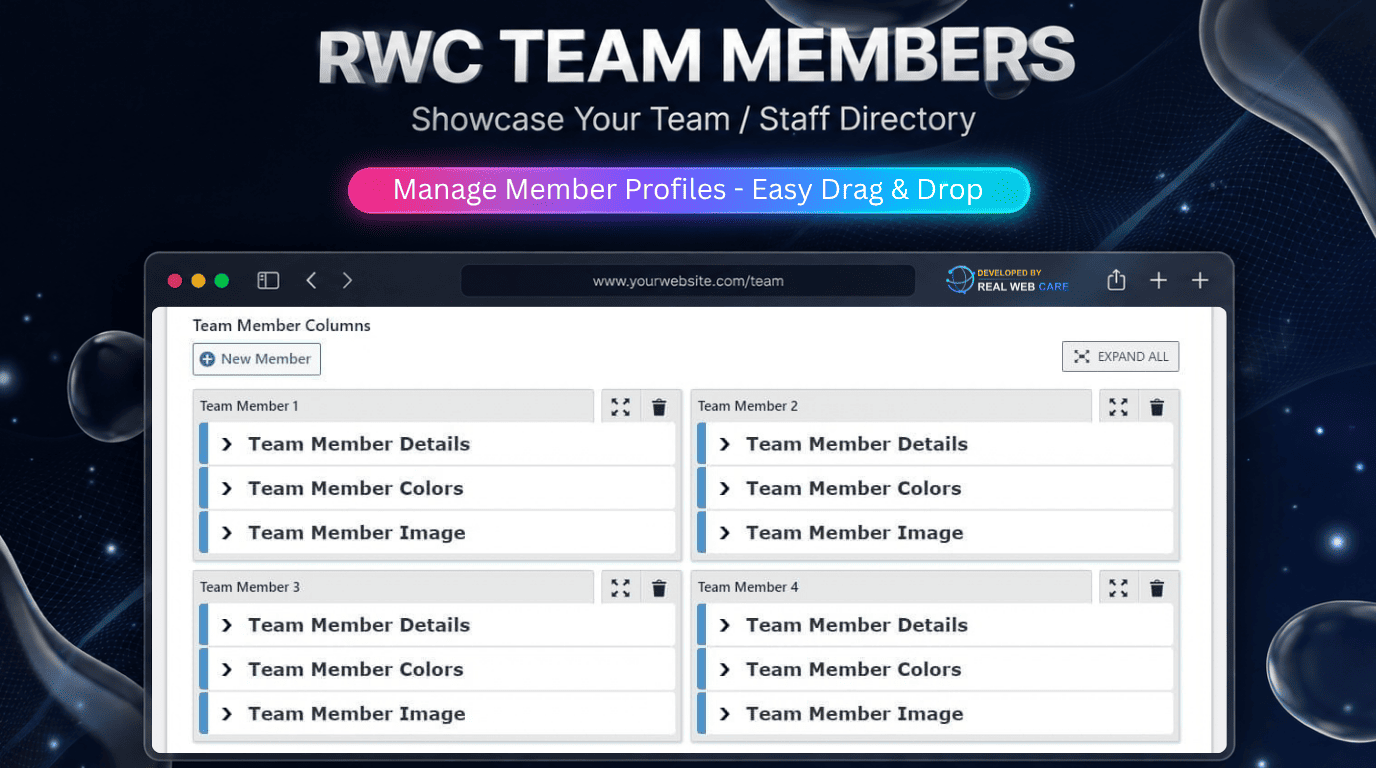Click the green maximize window dot
This screenshot has width=1376, height=768.
click(x=222, y=281)
